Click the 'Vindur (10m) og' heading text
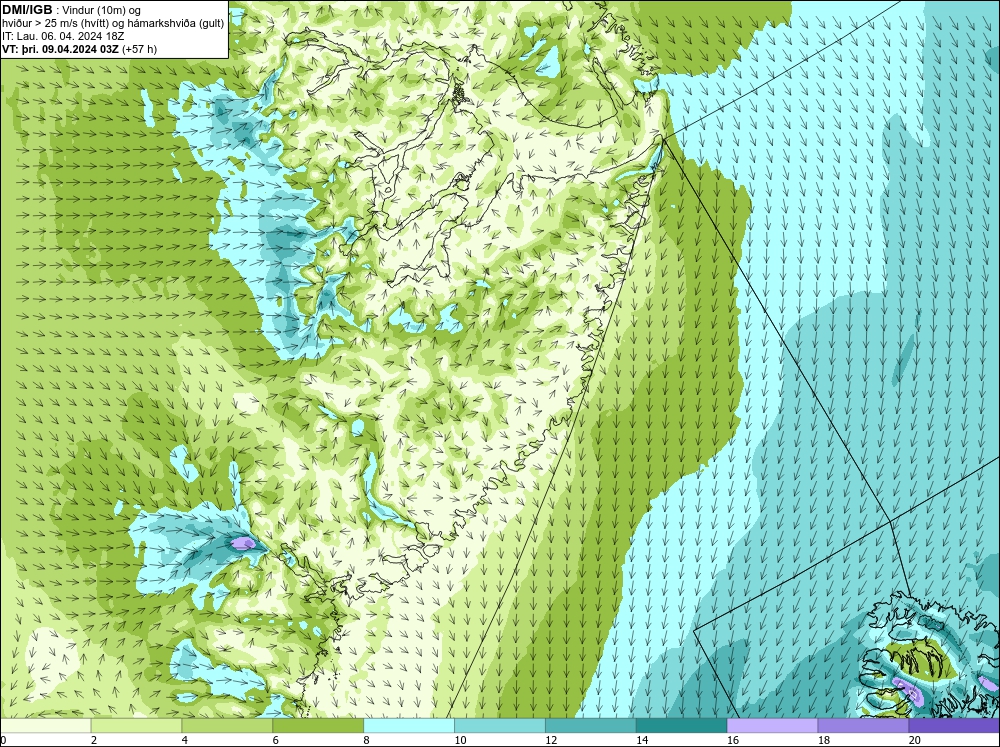The height and width of the screenshot is (747, 1000). (102, 10)
